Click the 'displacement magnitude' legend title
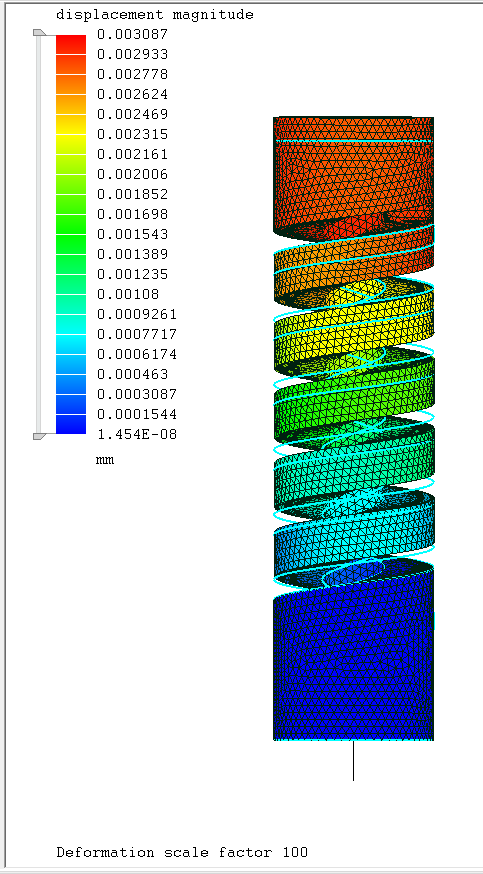Screen dimensions: 483x874 (155, 15)
